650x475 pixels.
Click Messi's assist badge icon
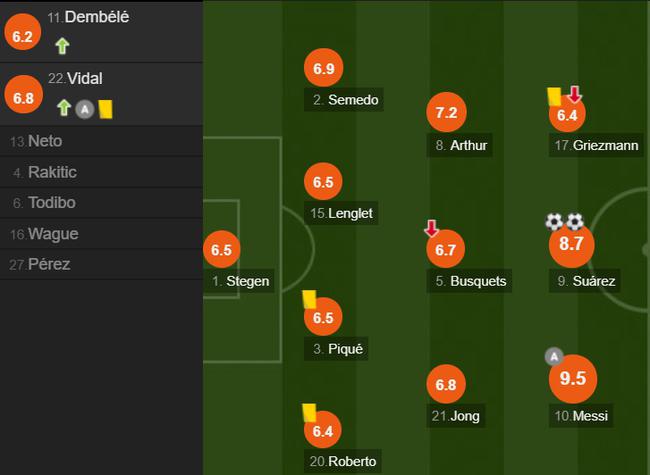coord(554,356)
